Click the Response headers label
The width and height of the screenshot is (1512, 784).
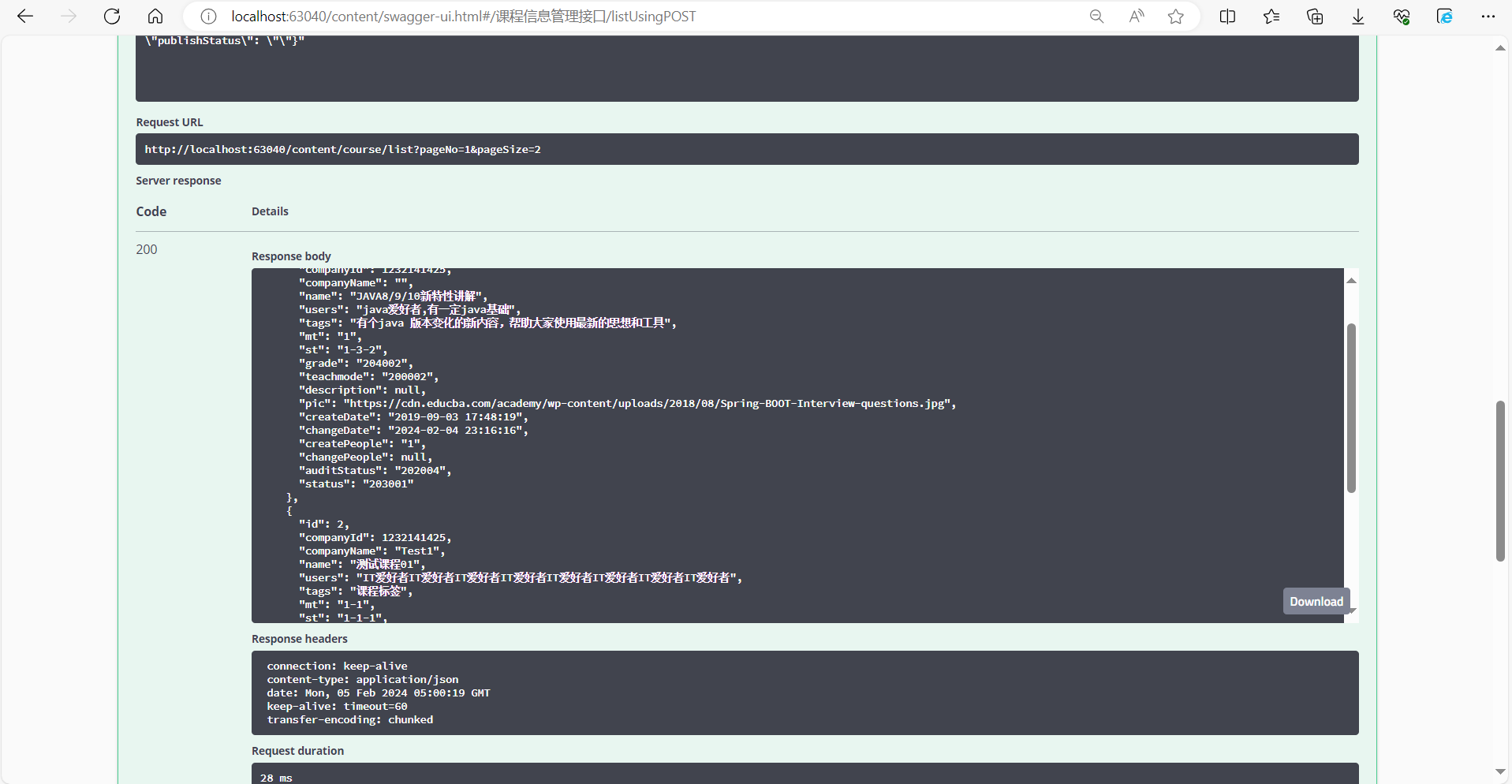(x=300, y=639)
